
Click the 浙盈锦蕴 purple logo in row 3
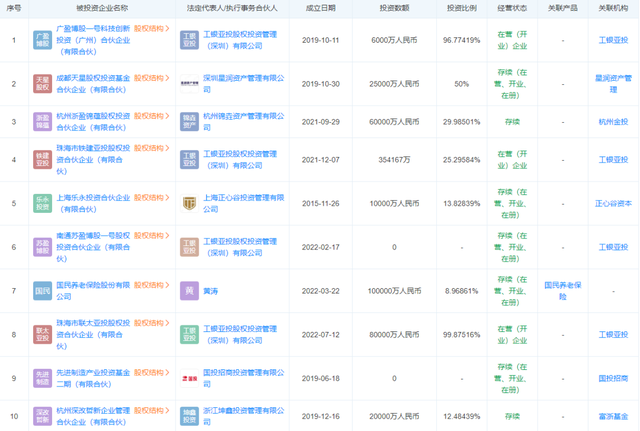point(42,122)
